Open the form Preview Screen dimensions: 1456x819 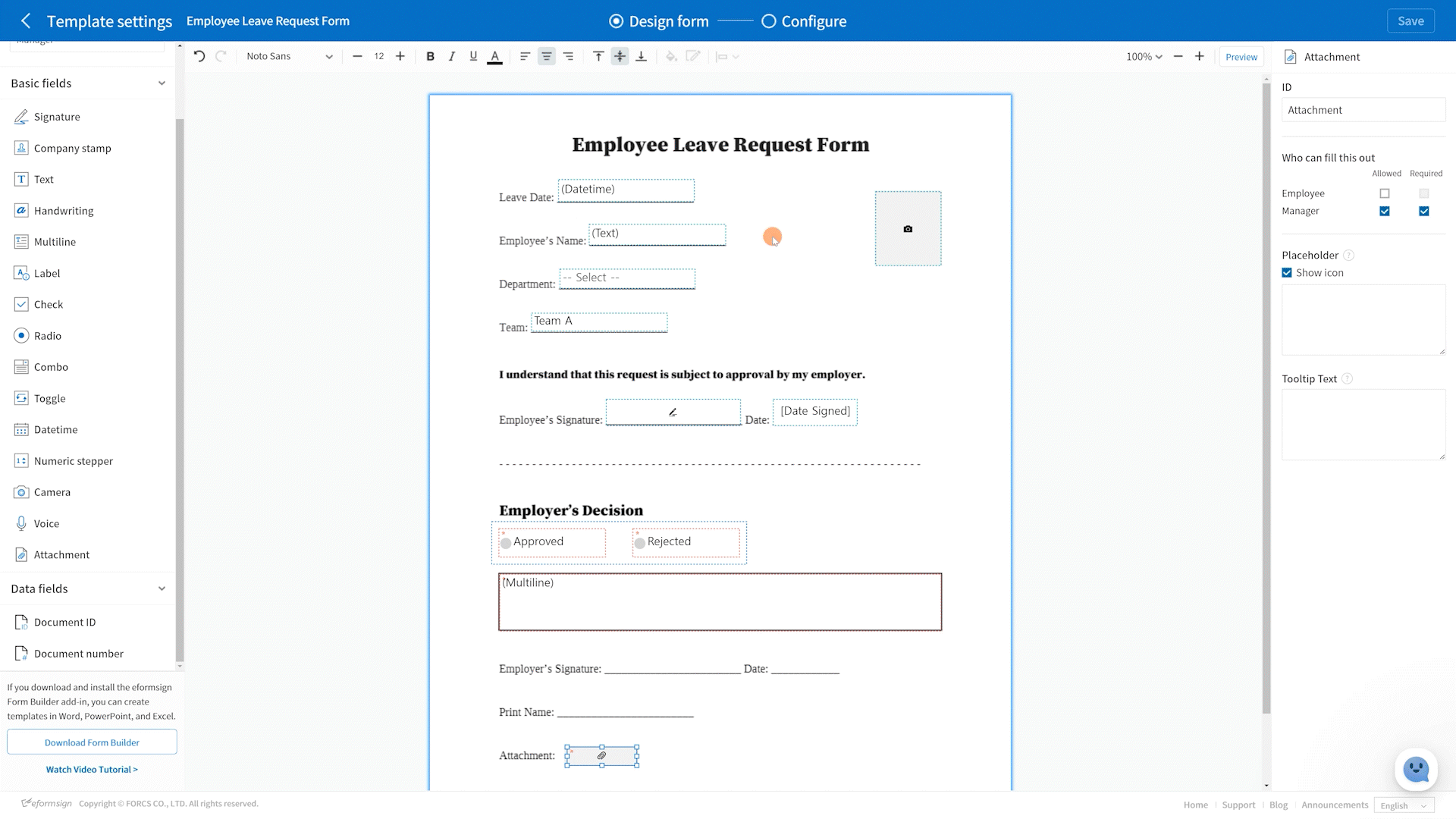pyautogui.click(x=1241, y=57)
